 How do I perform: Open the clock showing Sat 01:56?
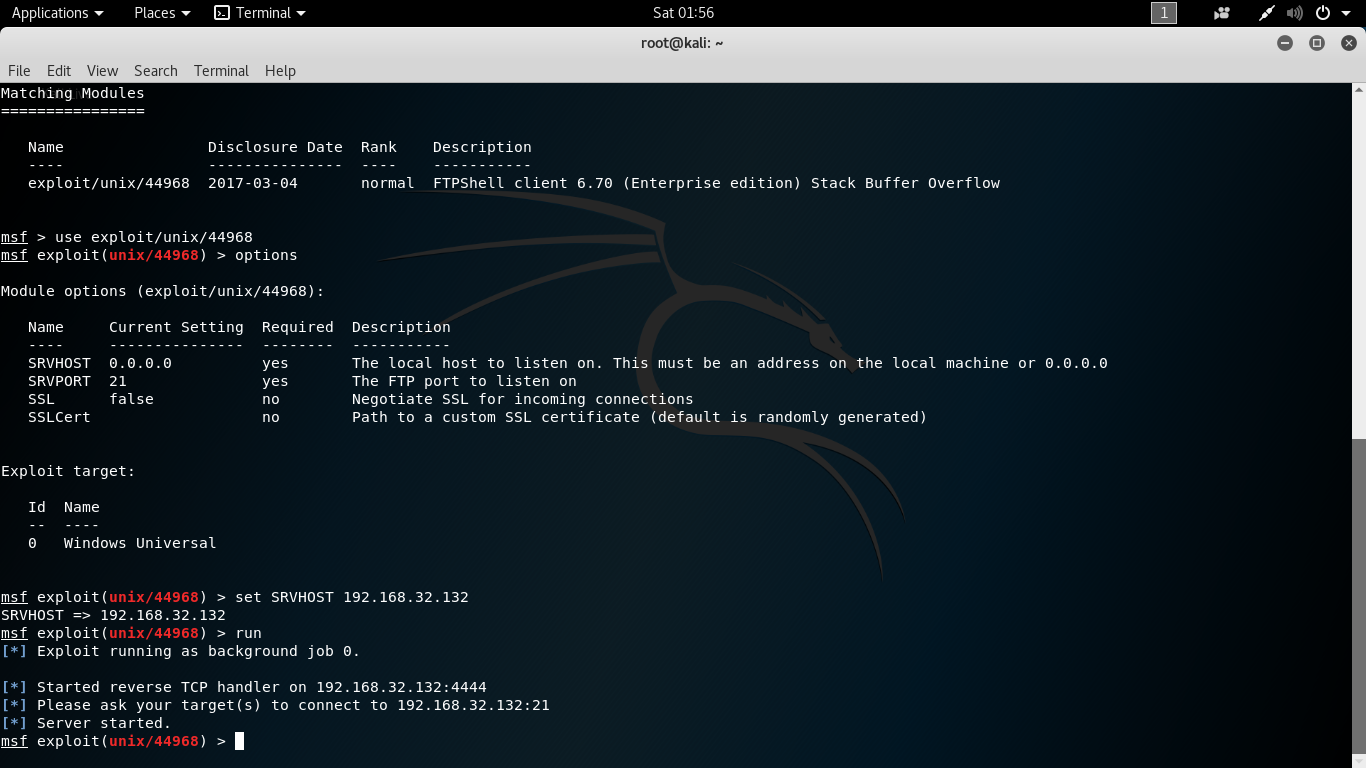pyautogui.click(x=683, y=13)
